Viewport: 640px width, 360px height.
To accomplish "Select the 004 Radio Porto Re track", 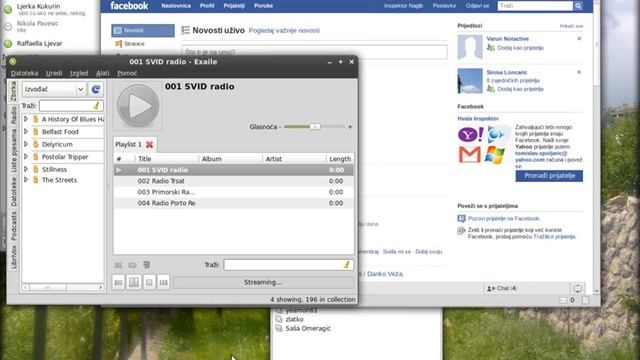I will [234, 203].
